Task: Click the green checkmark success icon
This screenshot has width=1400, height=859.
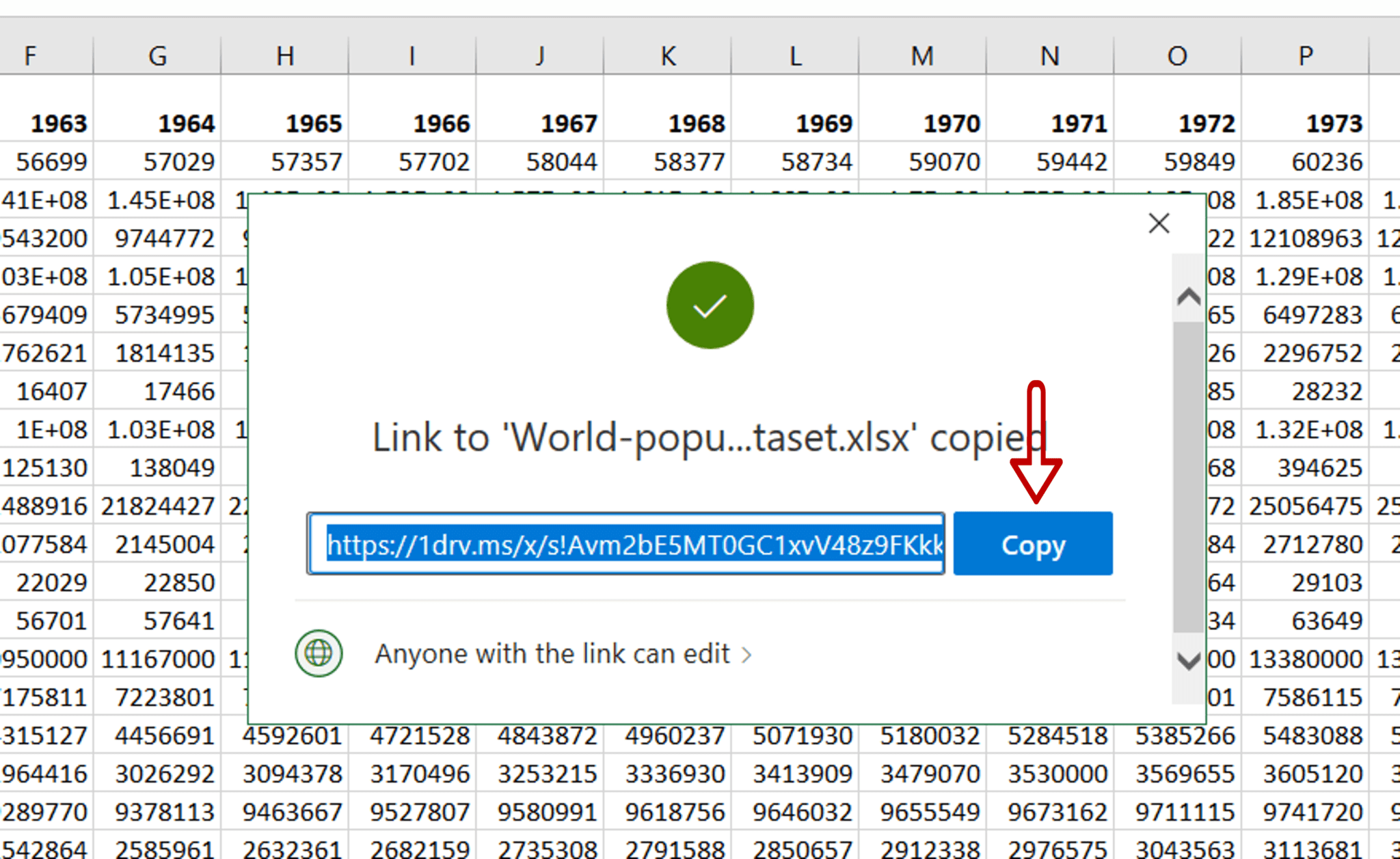Action: tap(709, 305)
